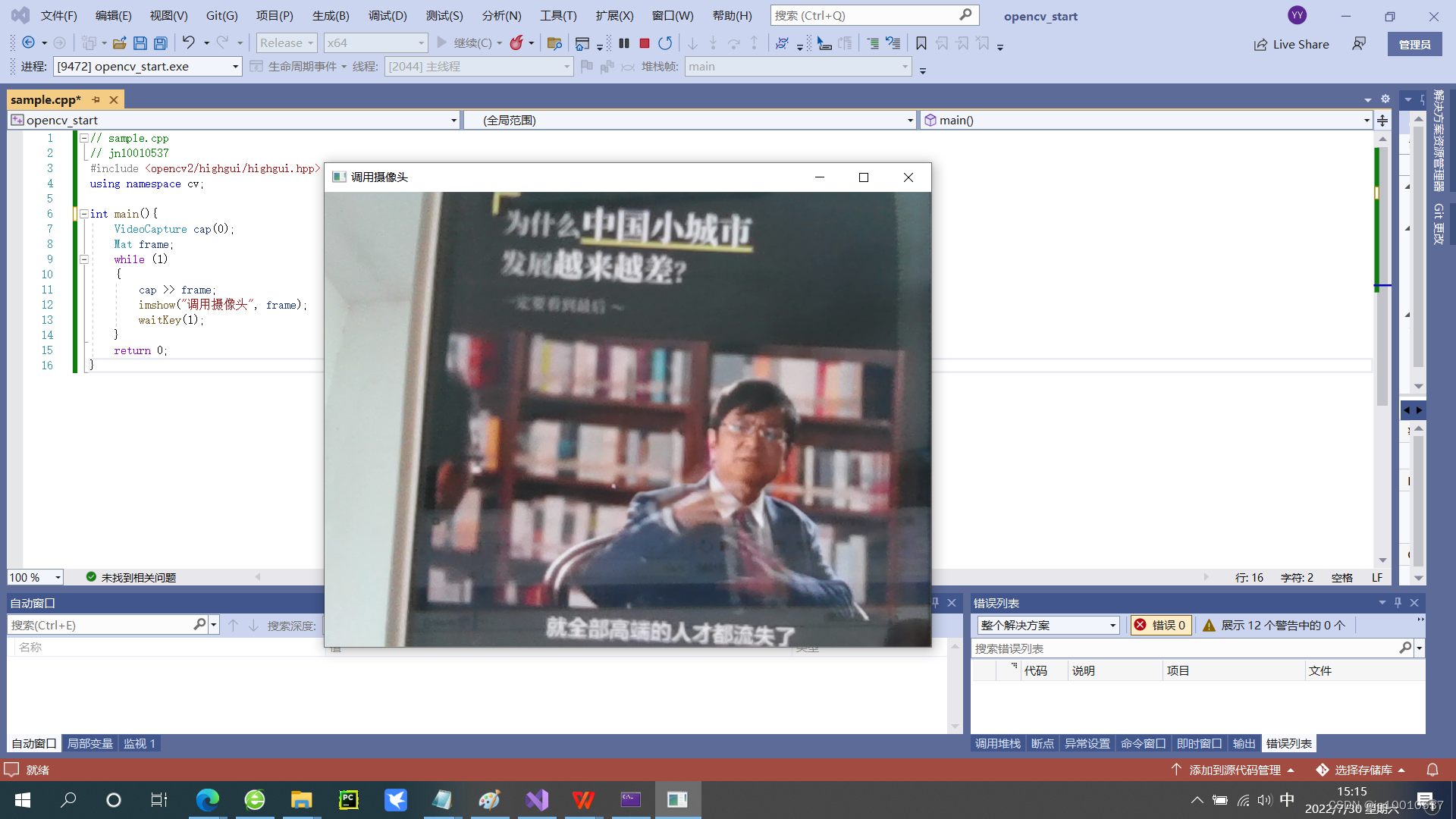Toggle a bookmark with the bookmark icon
The image size is (1456, 819).
(921, 43)
